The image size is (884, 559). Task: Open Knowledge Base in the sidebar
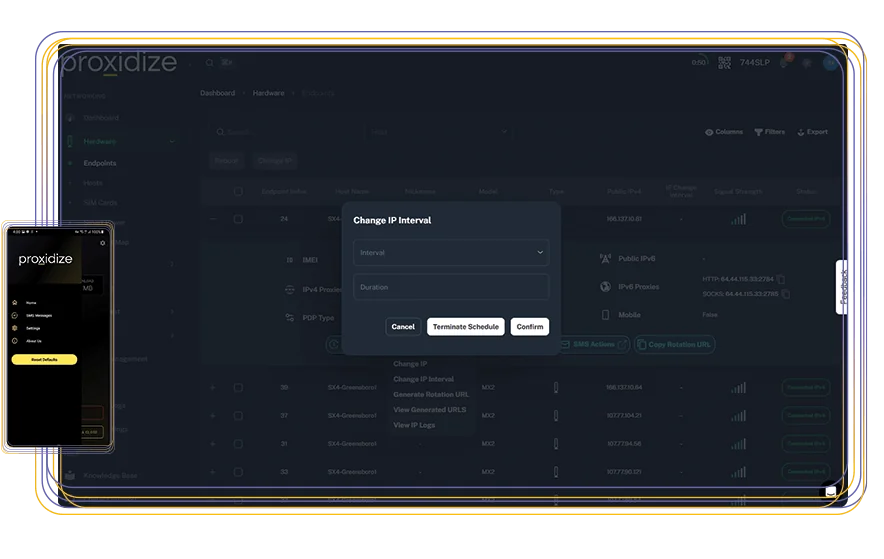point(110,476)
